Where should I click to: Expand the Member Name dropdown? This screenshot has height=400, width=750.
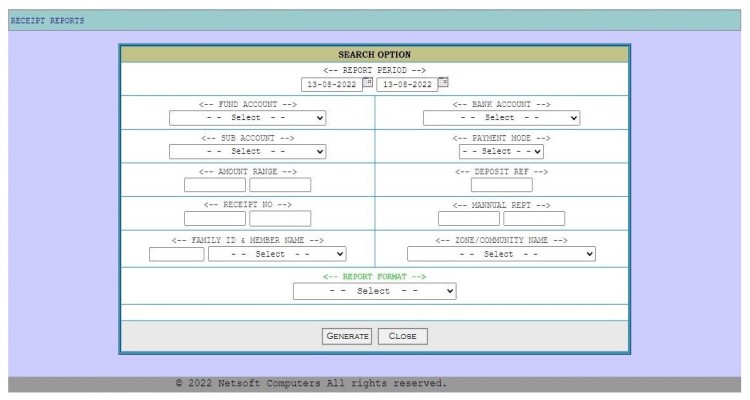277,254
